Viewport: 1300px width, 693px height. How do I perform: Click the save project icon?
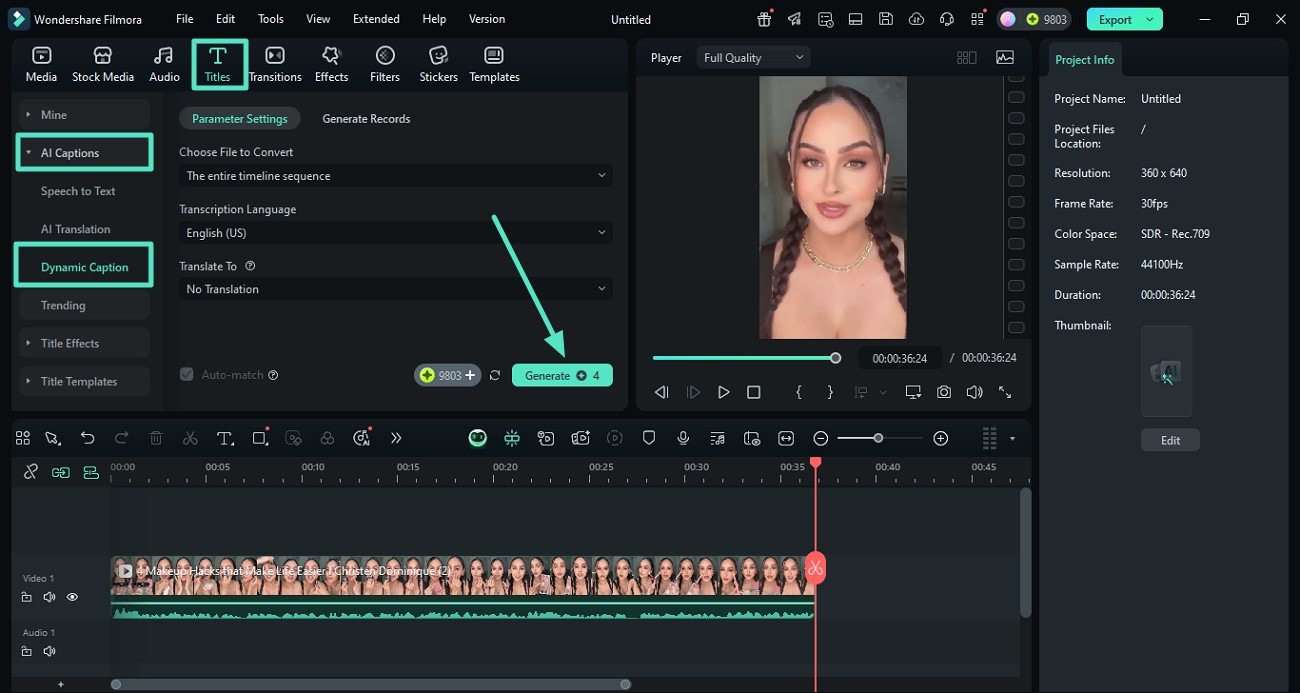pos(885,19)
